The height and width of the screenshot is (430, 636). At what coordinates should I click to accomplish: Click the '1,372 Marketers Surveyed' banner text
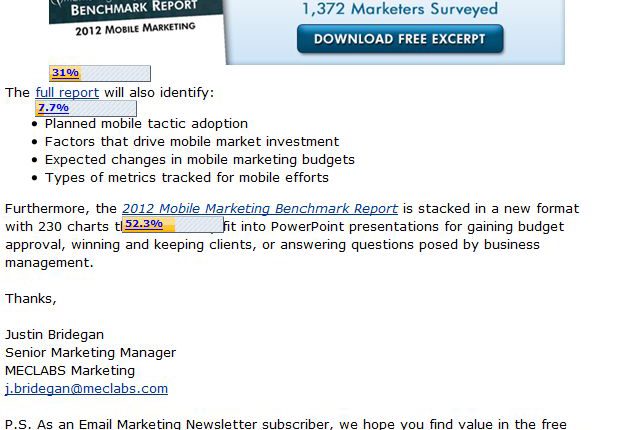400,10
